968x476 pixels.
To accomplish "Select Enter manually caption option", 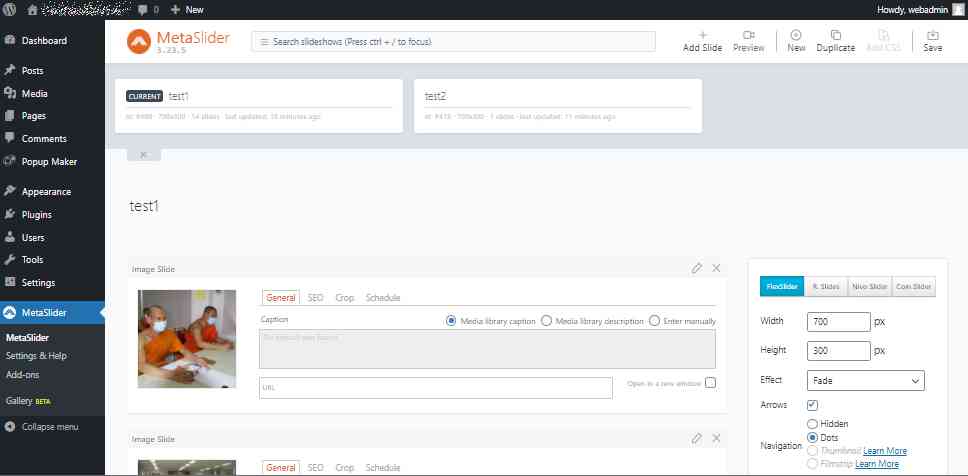I will point(654,321).
